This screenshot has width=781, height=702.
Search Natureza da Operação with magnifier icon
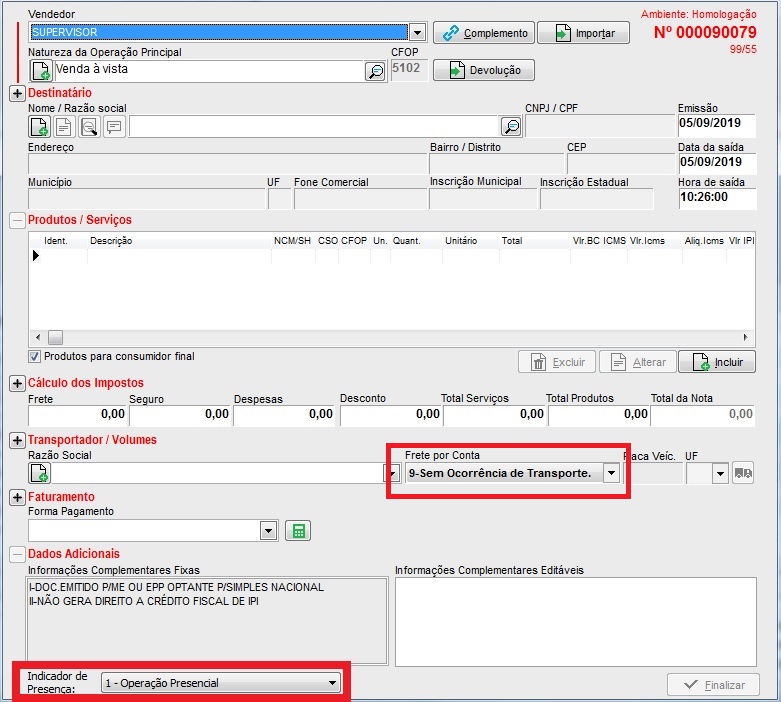point(375,71)
